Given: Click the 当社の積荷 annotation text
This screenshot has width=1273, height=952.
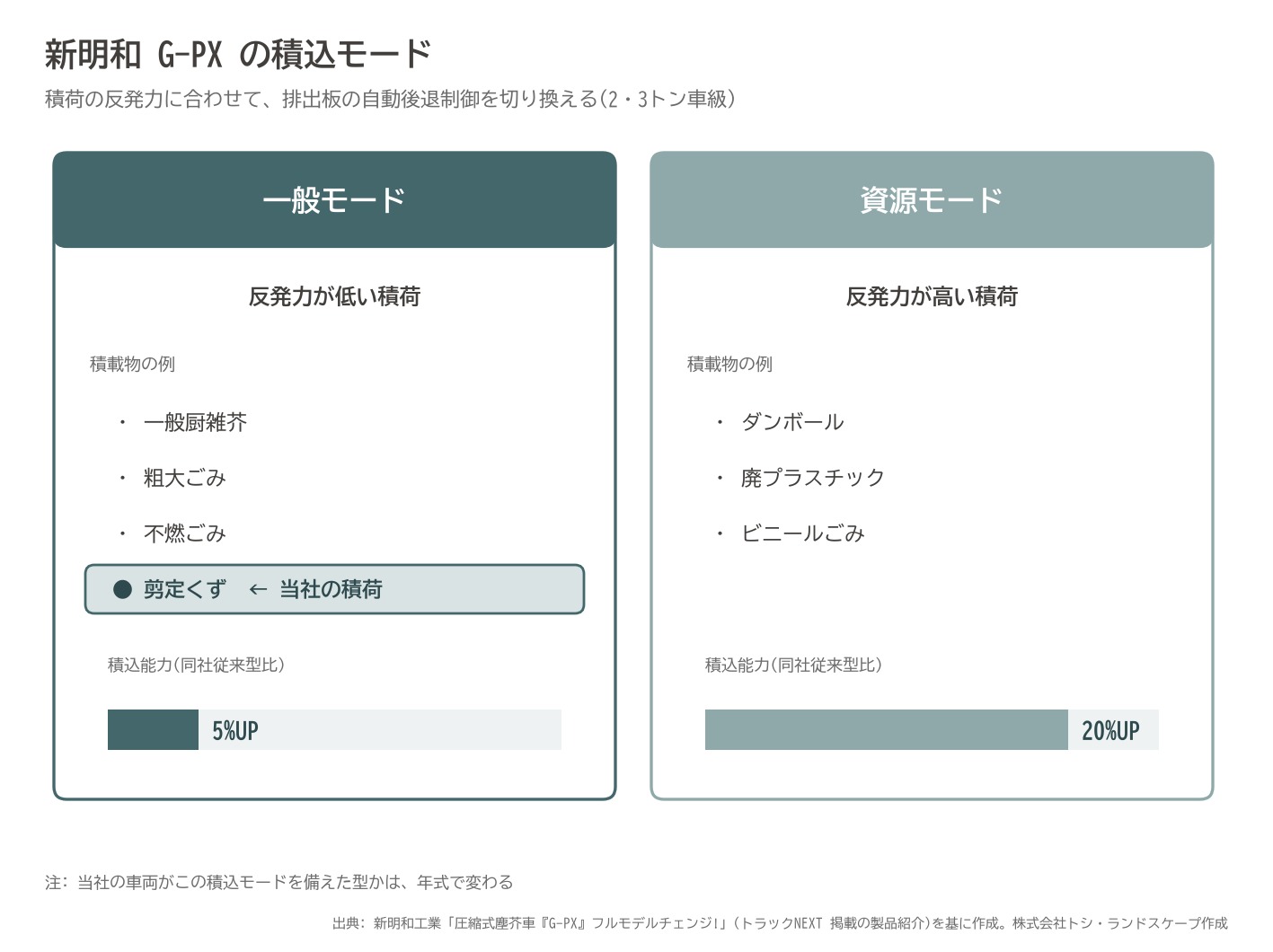Looking at the screenshot, I should click(x=331, y=589).
